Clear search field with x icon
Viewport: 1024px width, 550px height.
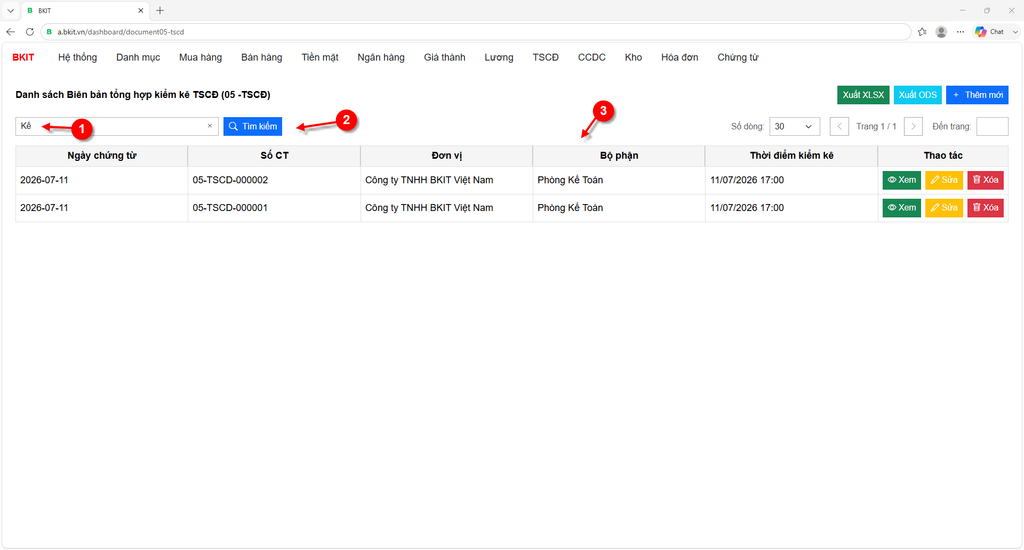pyautogui.click(x=210, y=126)
